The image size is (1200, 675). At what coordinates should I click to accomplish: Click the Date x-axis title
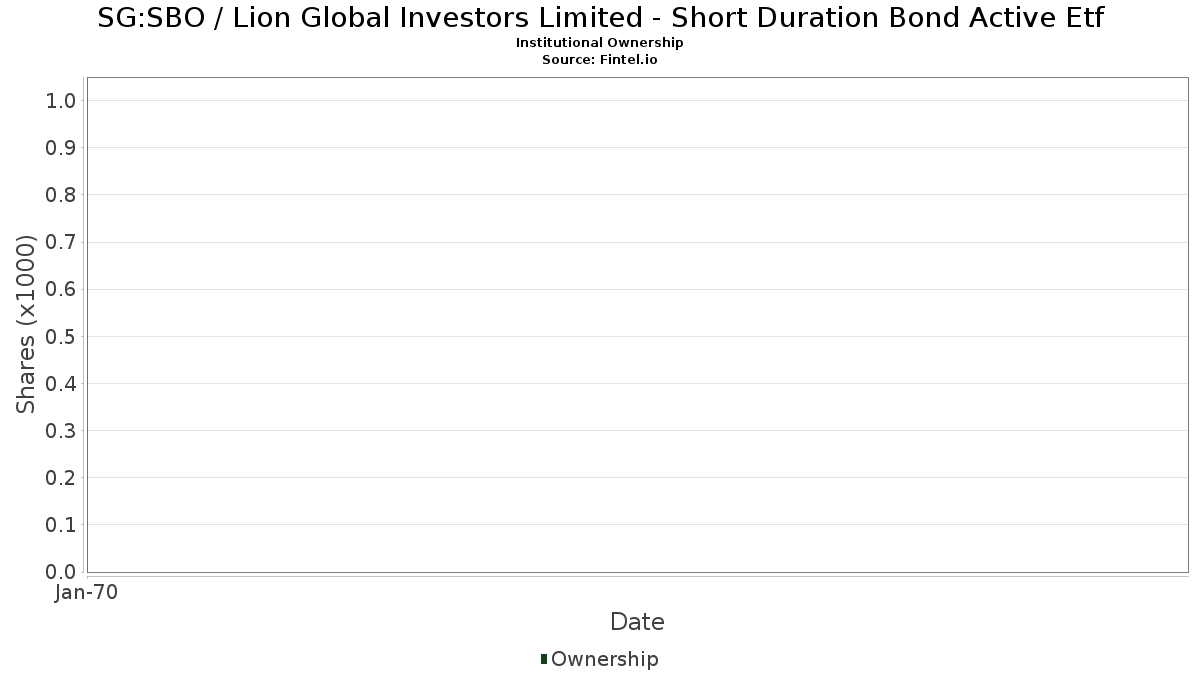tap(637, 622)
